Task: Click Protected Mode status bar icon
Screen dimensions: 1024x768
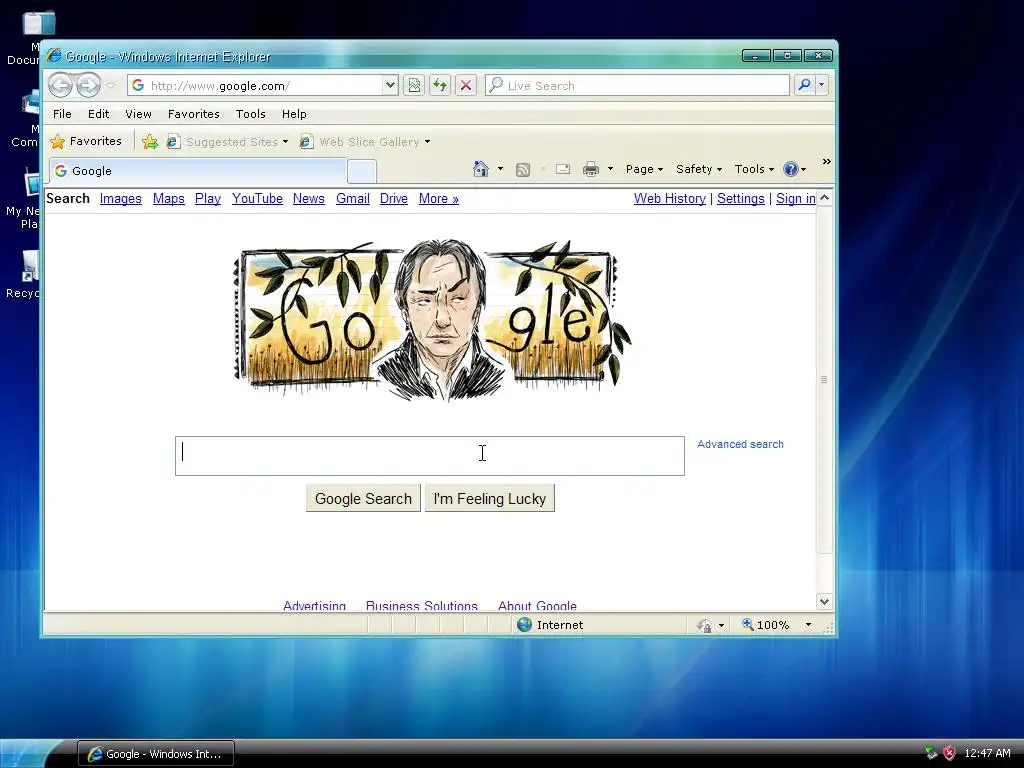Action: click(x=704, y=626)
